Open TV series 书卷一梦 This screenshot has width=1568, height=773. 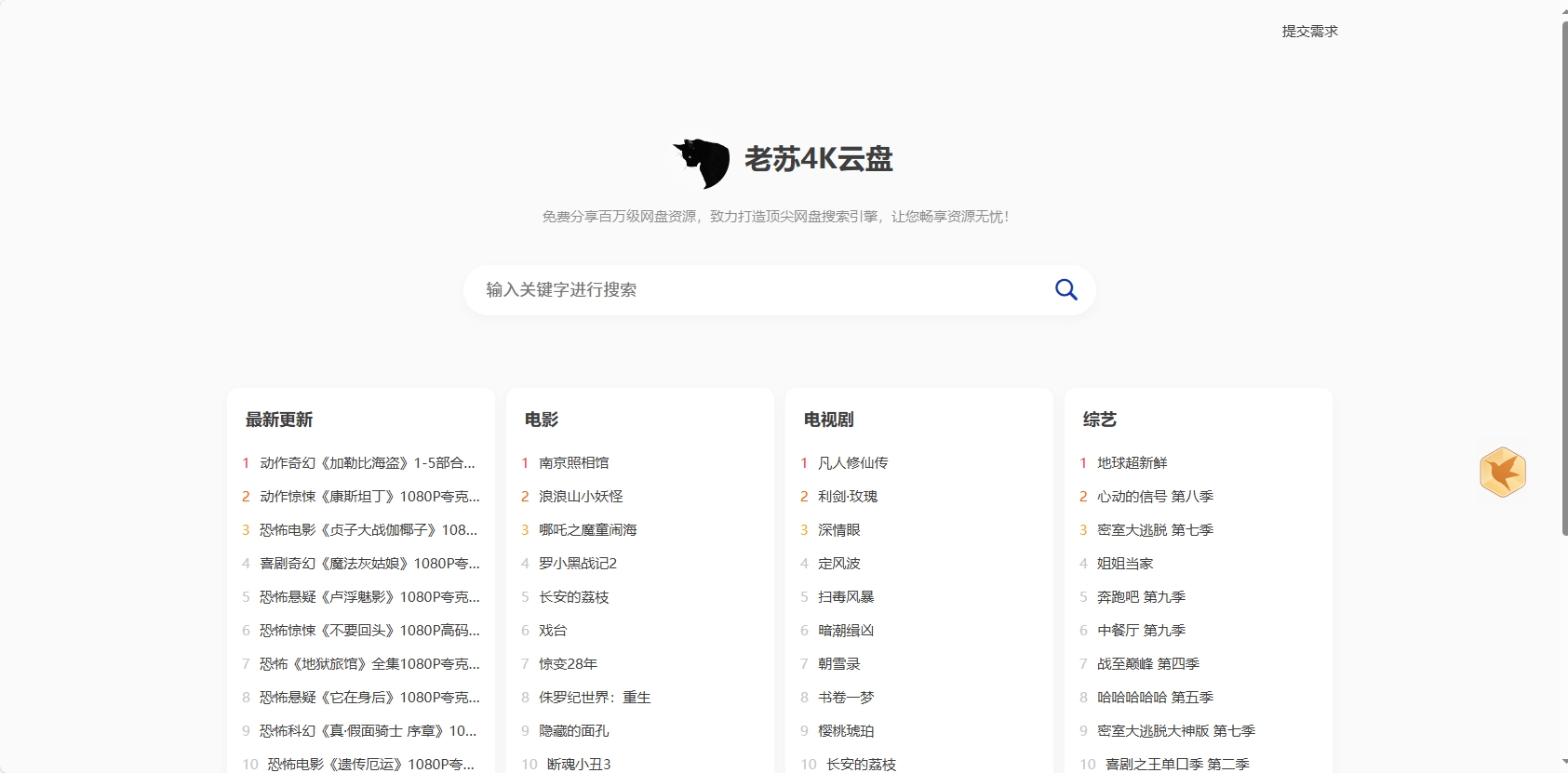846,697
